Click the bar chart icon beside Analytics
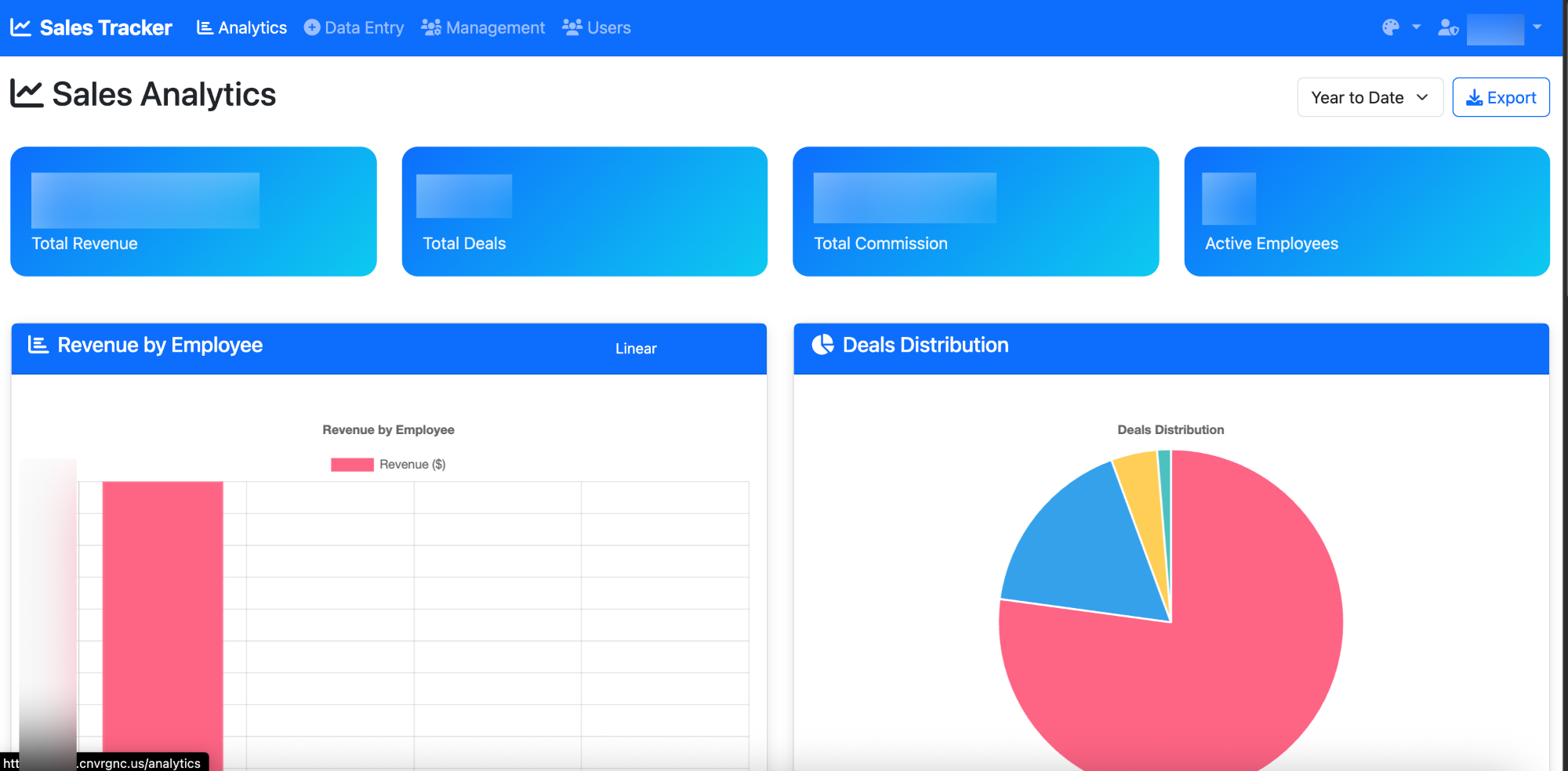 205,27
